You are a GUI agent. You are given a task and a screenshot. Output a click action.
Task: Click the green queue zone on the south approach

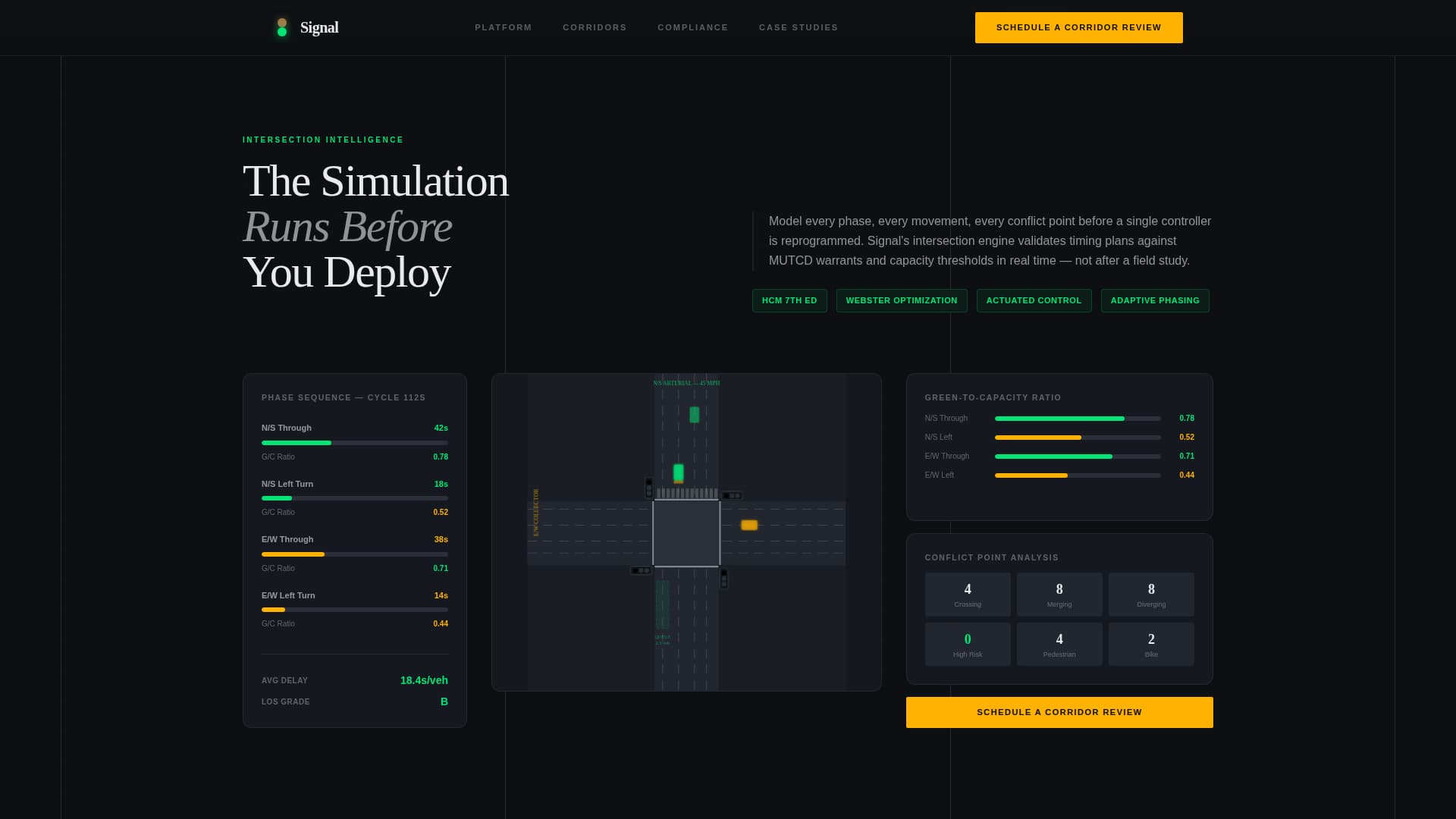[662, 604]
